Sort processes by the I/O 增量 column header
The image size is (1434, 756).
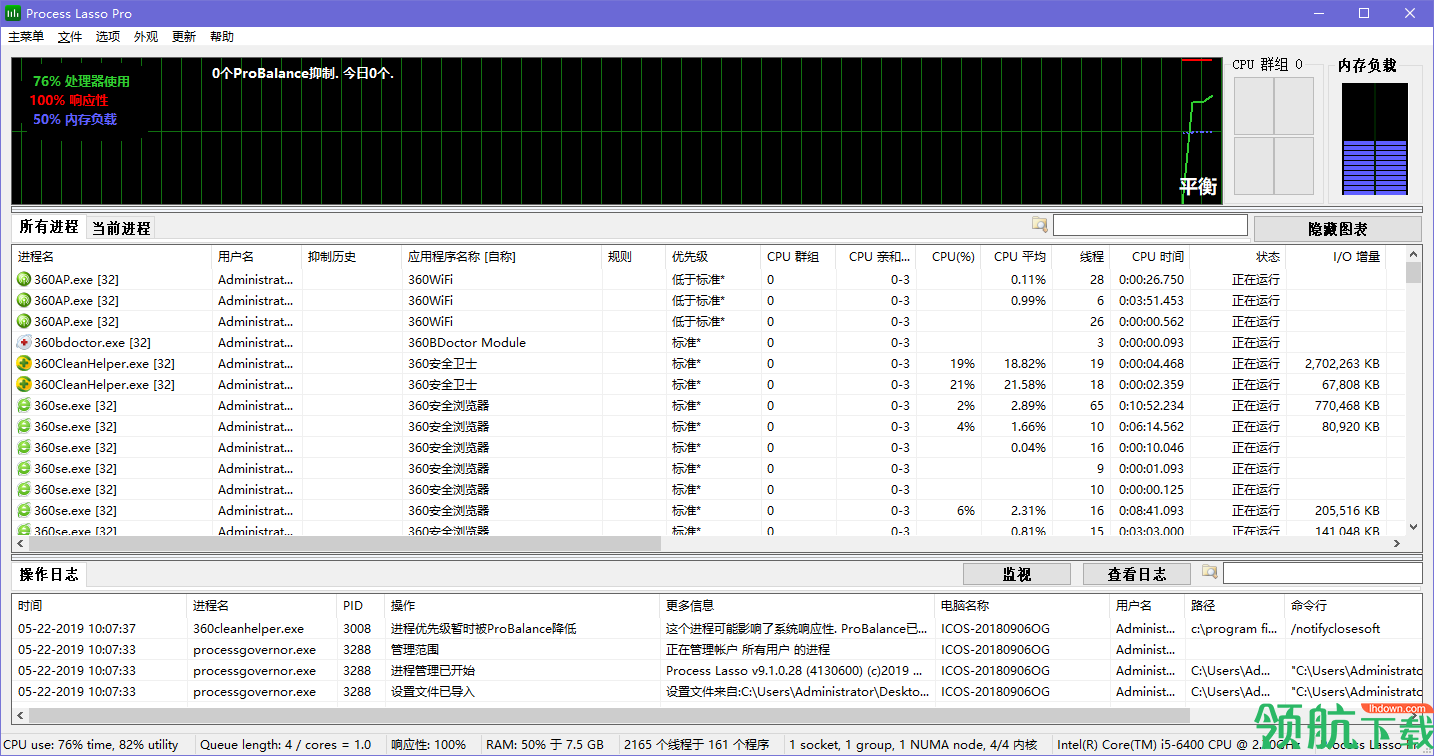coord(1336,257)
